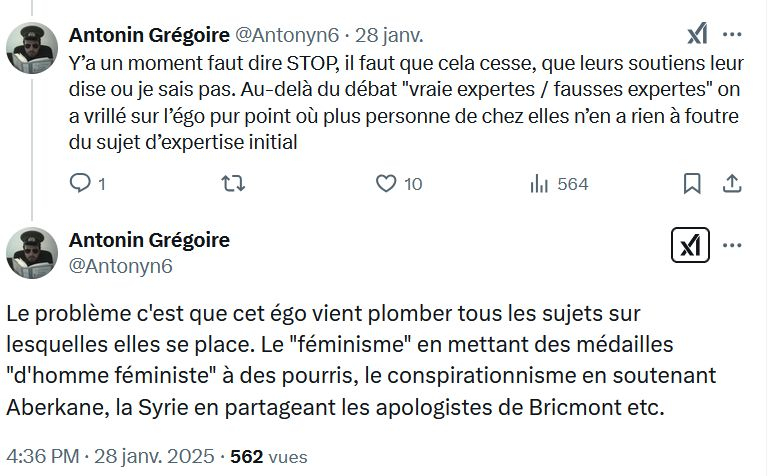The image size is (770, 476).
Task: Click Antonin Grégoire name on second tweet
Action: 149,240
